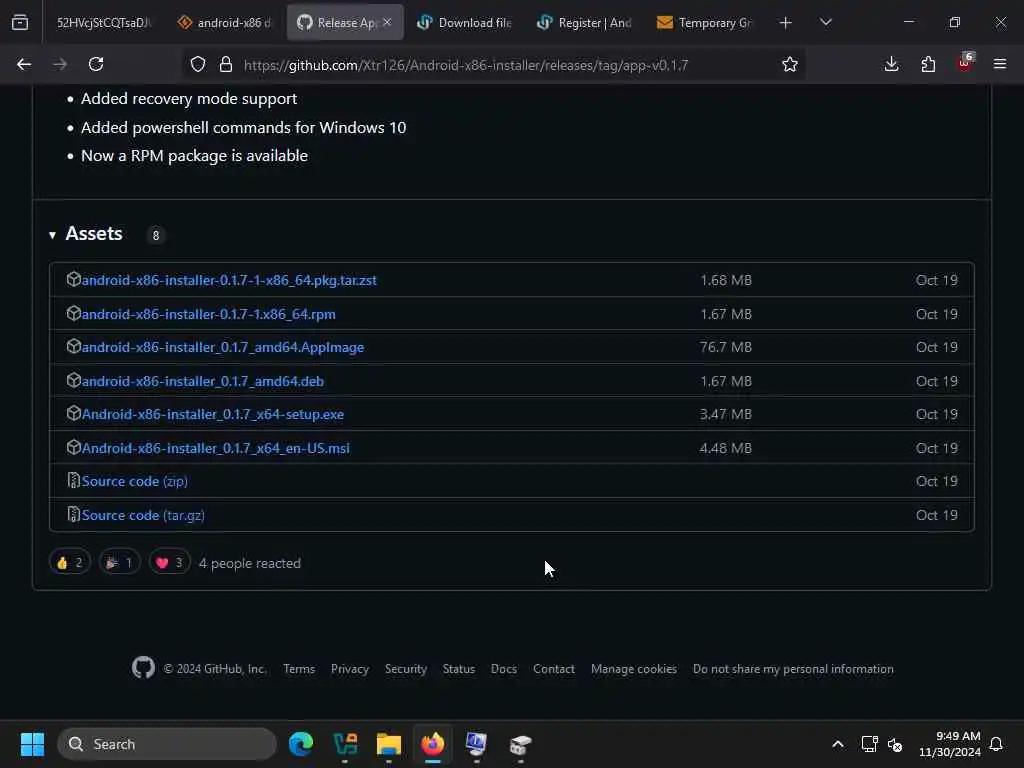Image resolution: width=1024 pixels, height=768 pixels.
Task: Download the pkg.tar.zst package
Action: click(x=229, y=280)
